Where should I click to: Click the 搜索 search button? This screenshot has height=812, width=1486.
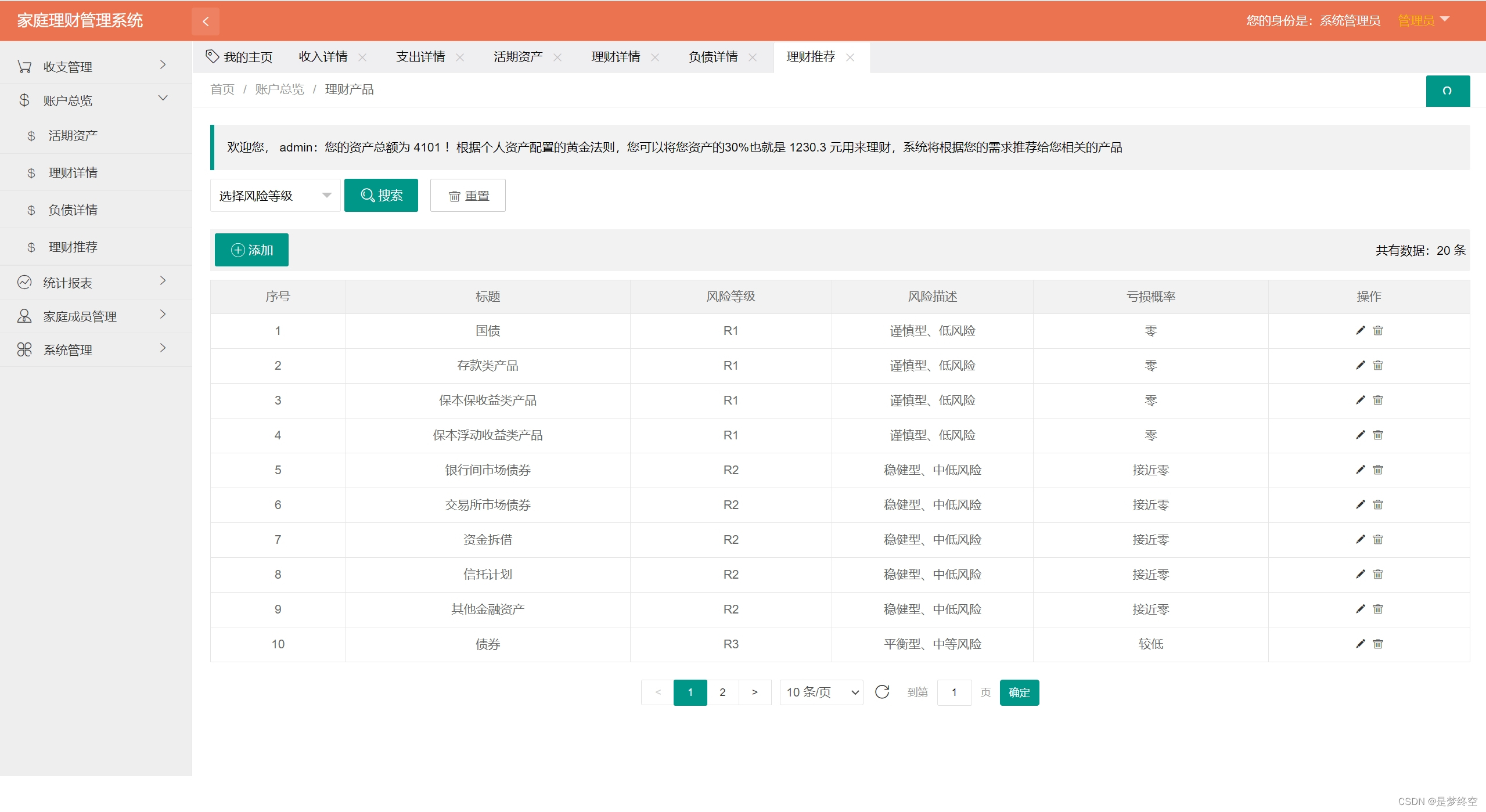[x=381, y=196]
